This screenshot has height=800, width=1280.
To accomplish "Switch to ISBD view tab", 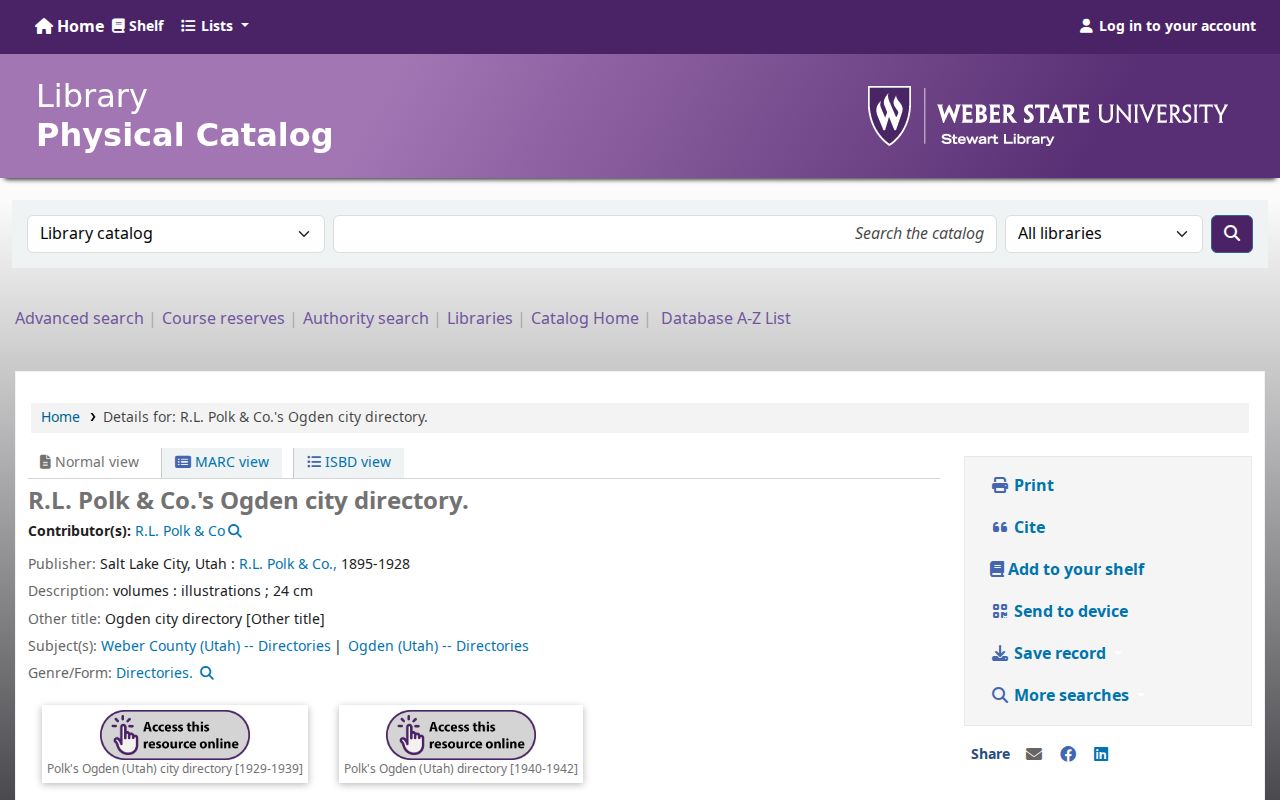I will click(349, 462).
